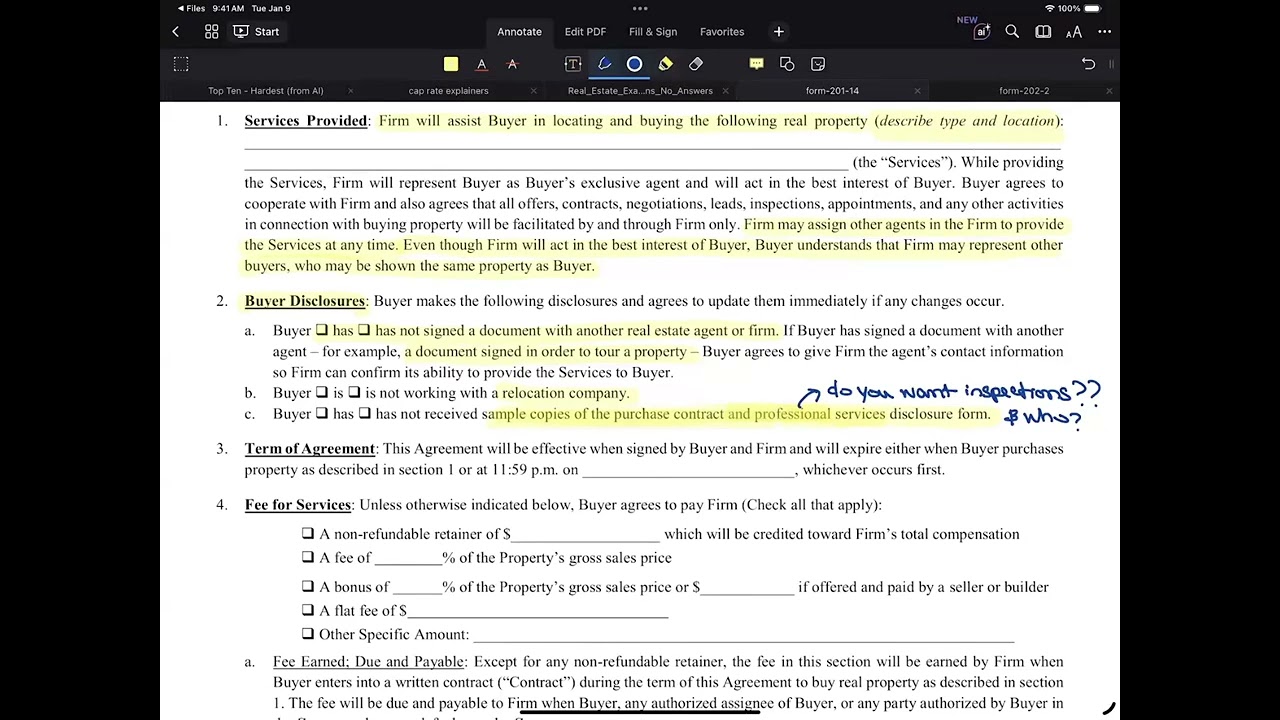Check 'is not working with' relocation box

click(x=354, y=393)
